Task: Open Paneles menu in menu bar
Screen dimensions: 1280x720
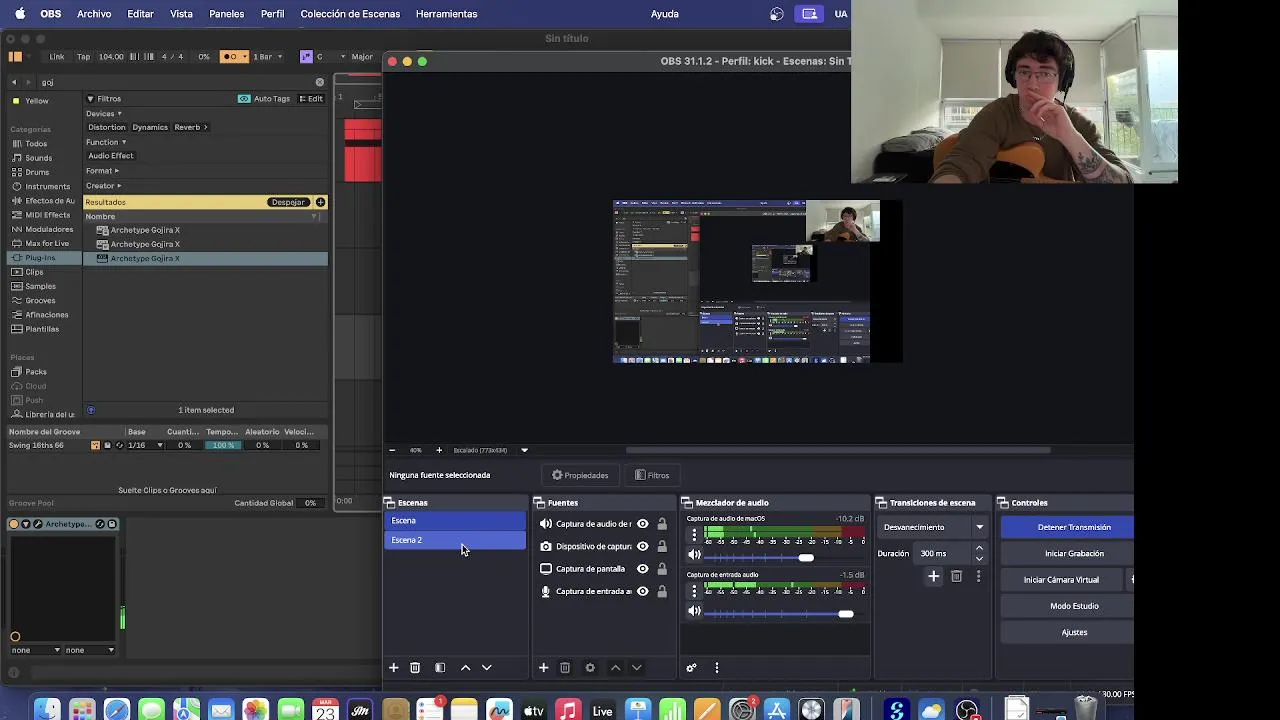Action: (227, 14)
